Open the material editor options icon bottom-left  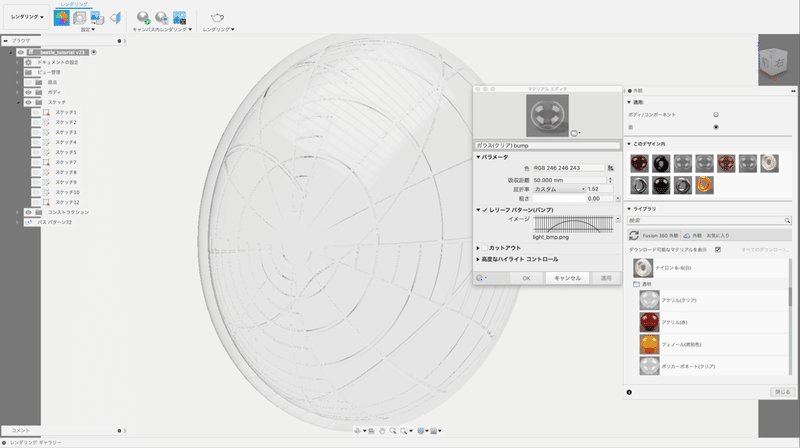(481, 278)
